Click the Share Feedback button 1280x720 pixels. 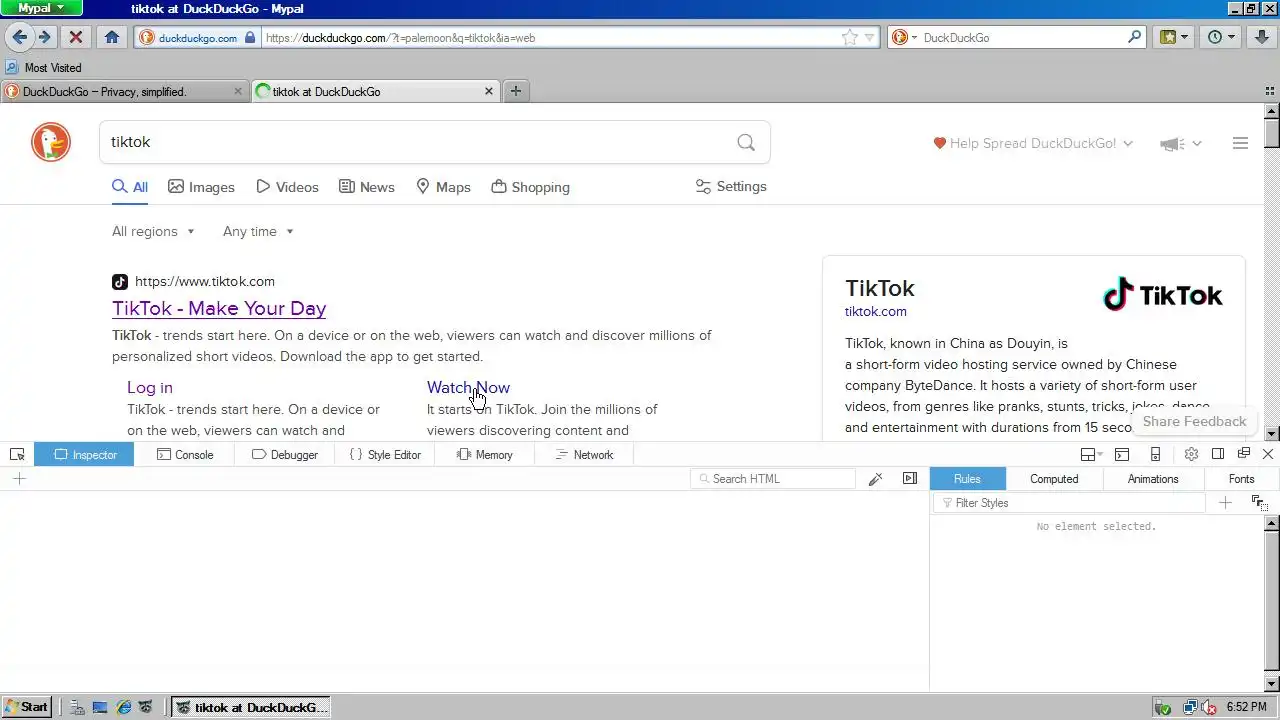1194,421
